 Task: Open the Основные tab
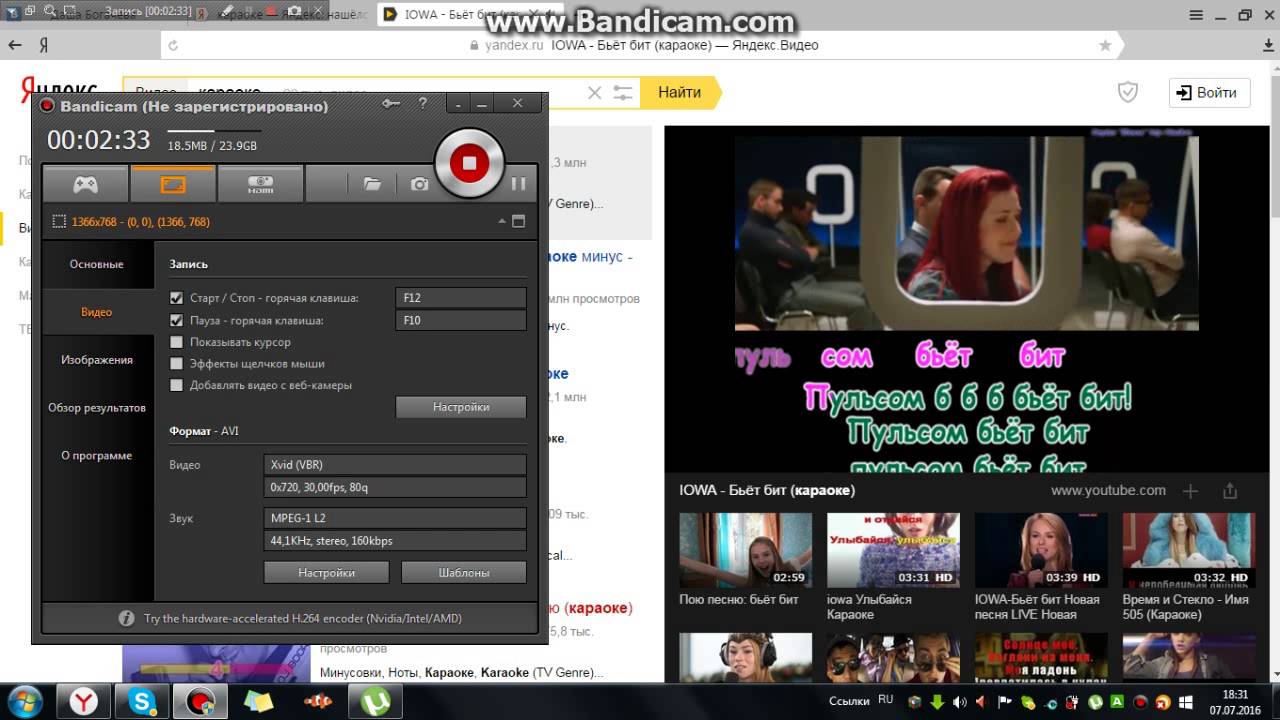pos(97,264)
